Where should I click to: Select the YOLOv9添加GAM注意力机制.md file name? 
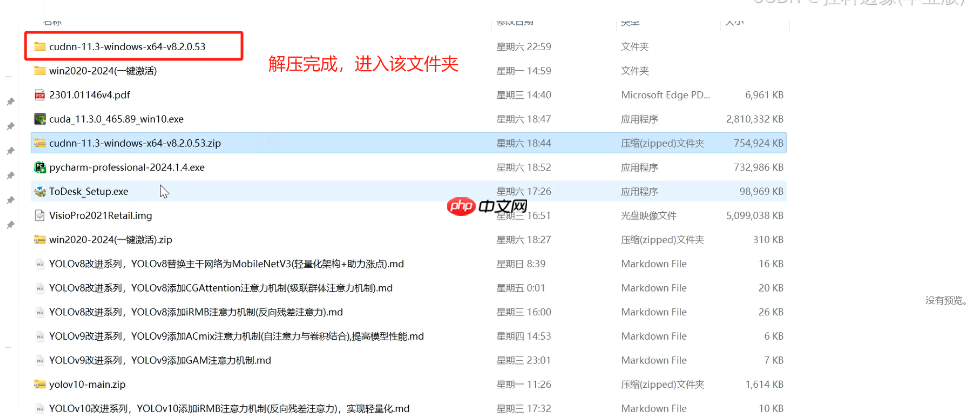(x=160, y=361)
